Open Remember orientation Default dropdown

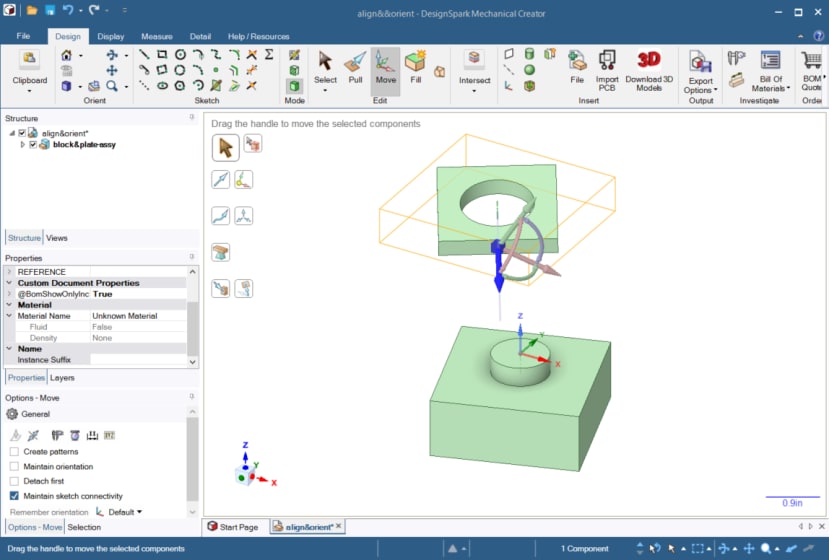[125, 512]
